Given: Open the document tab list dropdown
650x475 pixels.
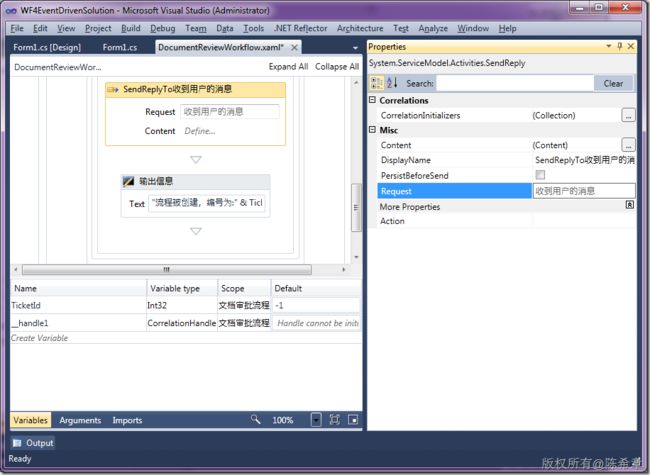Looking at the screenshot, I should (355, 48).
